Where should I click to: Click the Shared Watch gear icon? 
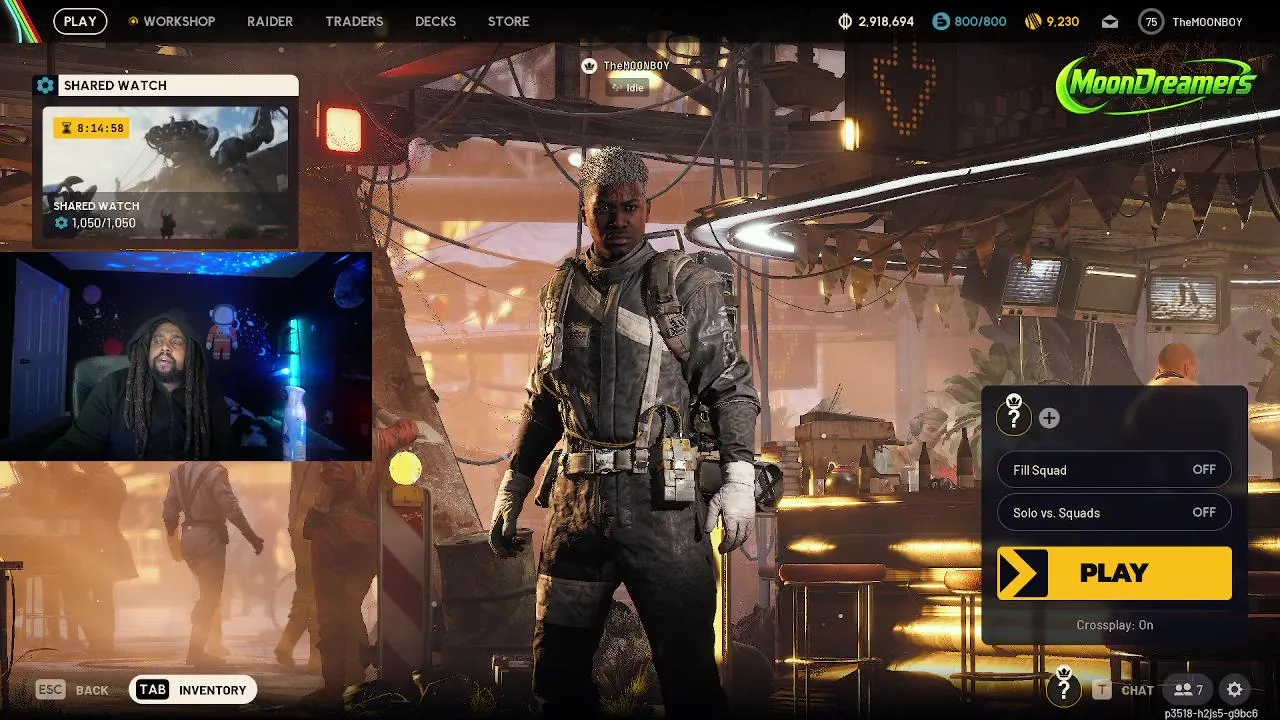click(45, 85)
